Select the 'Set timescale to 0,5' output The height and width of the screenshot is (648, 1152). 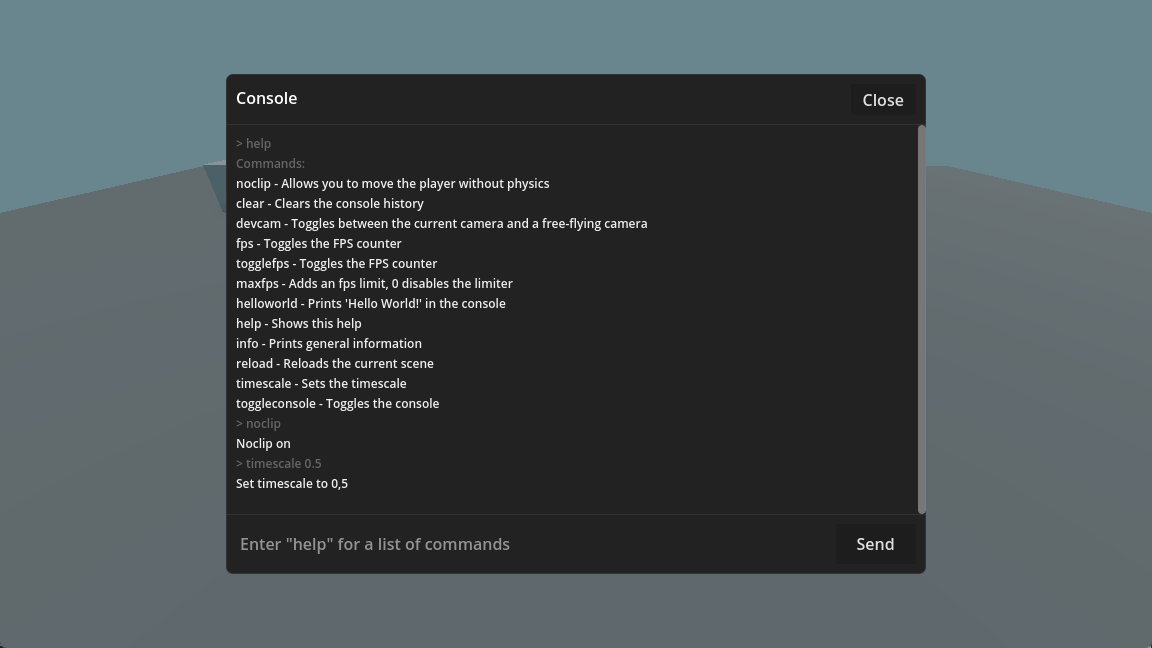(x=292, y=483)
